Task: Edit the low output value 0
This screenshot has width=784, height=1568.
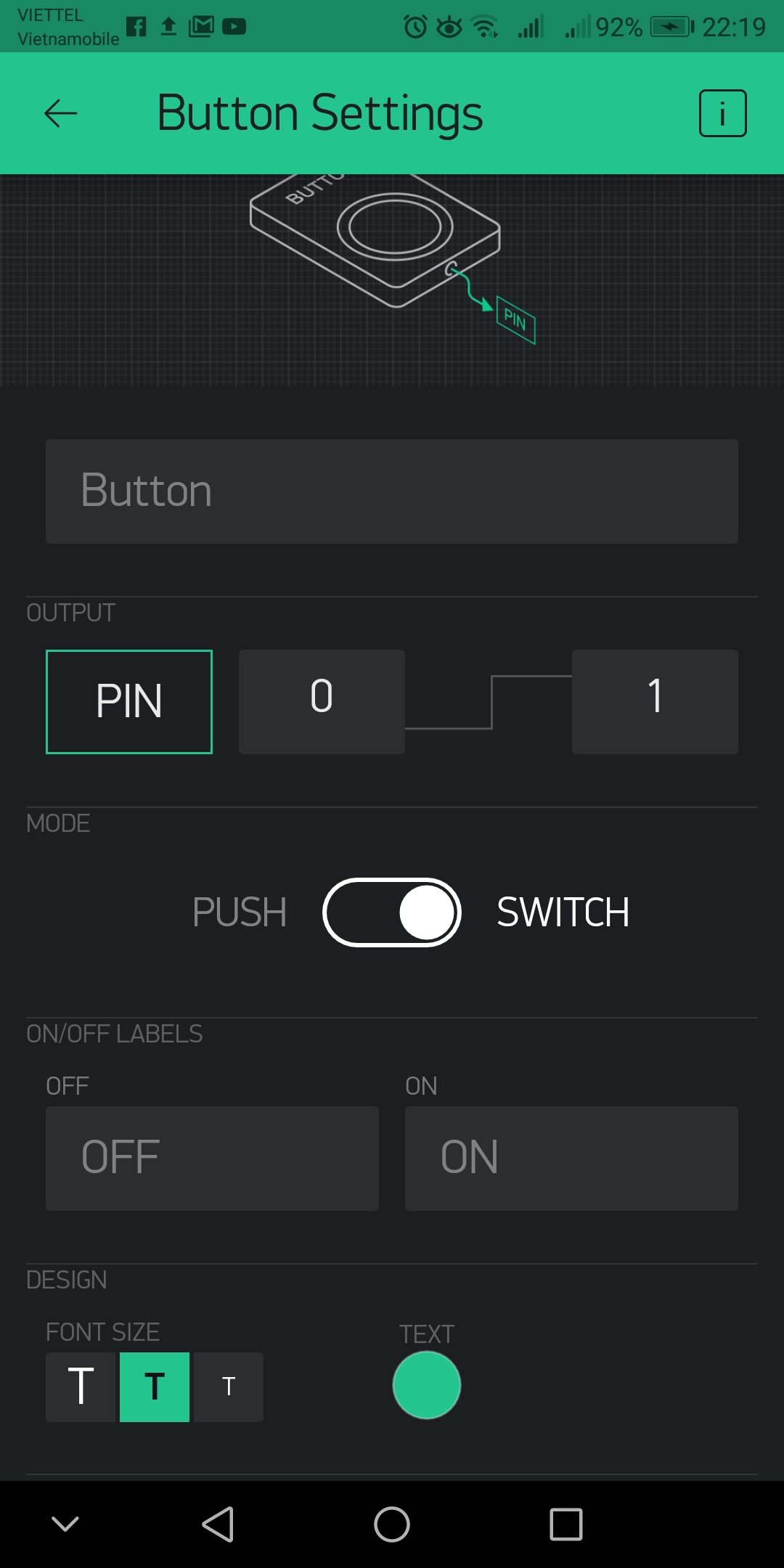Action: click(x=322, y=702)
